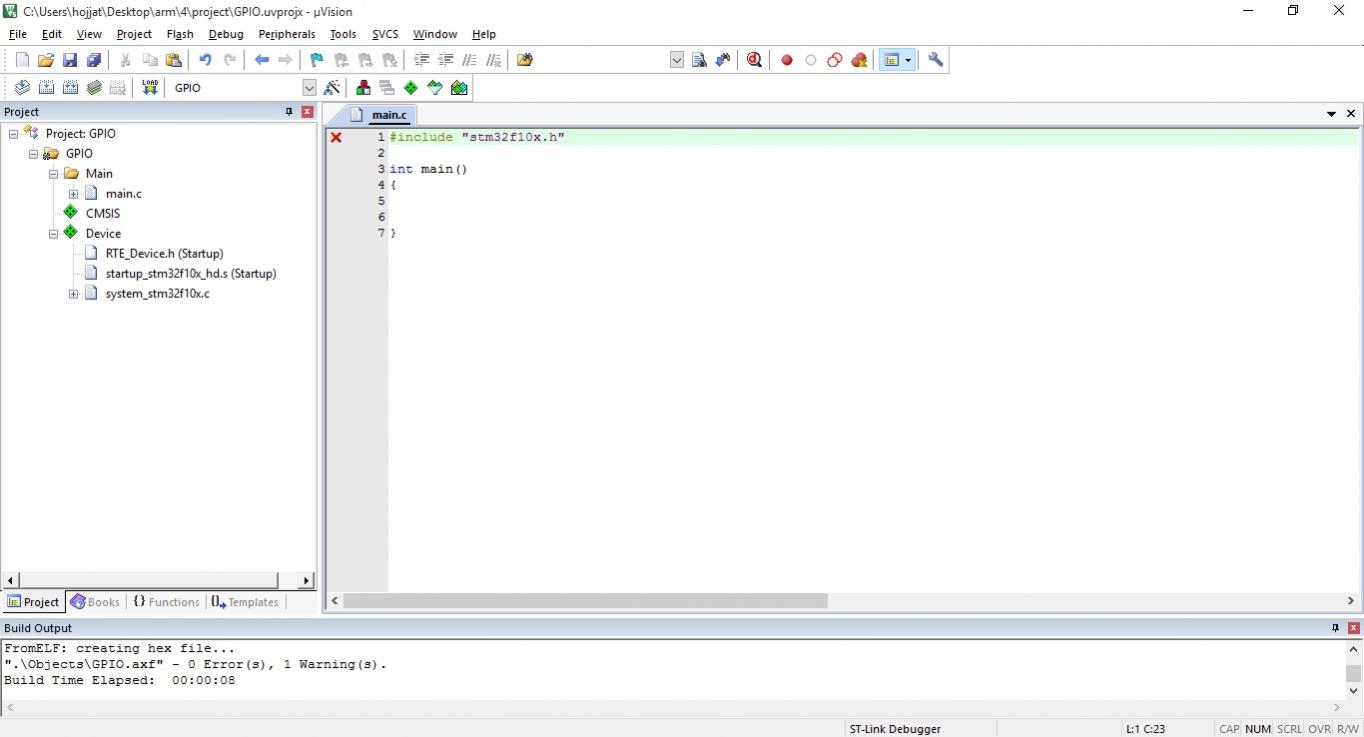
Task: Open the Pack Installer icon
Action: coord(459,88)
